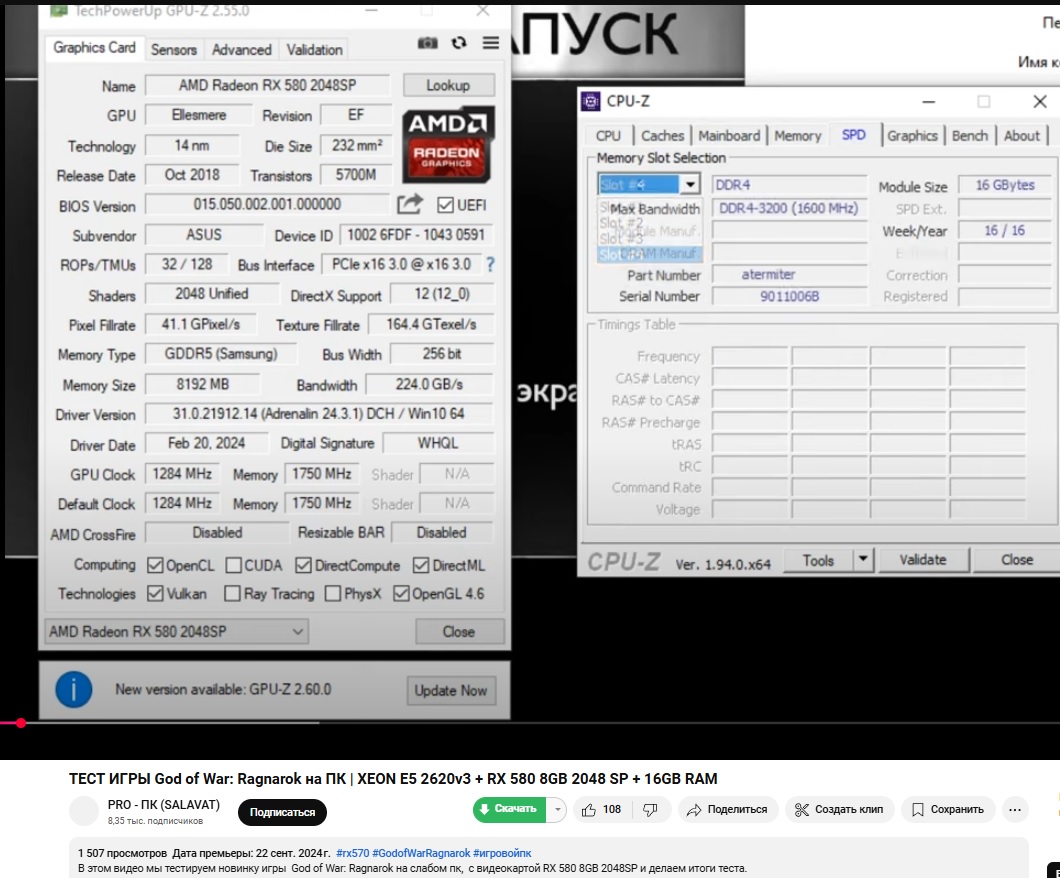
Task: Toggle the OpenGL 4.6 checkbox
Action: (402, 593)
